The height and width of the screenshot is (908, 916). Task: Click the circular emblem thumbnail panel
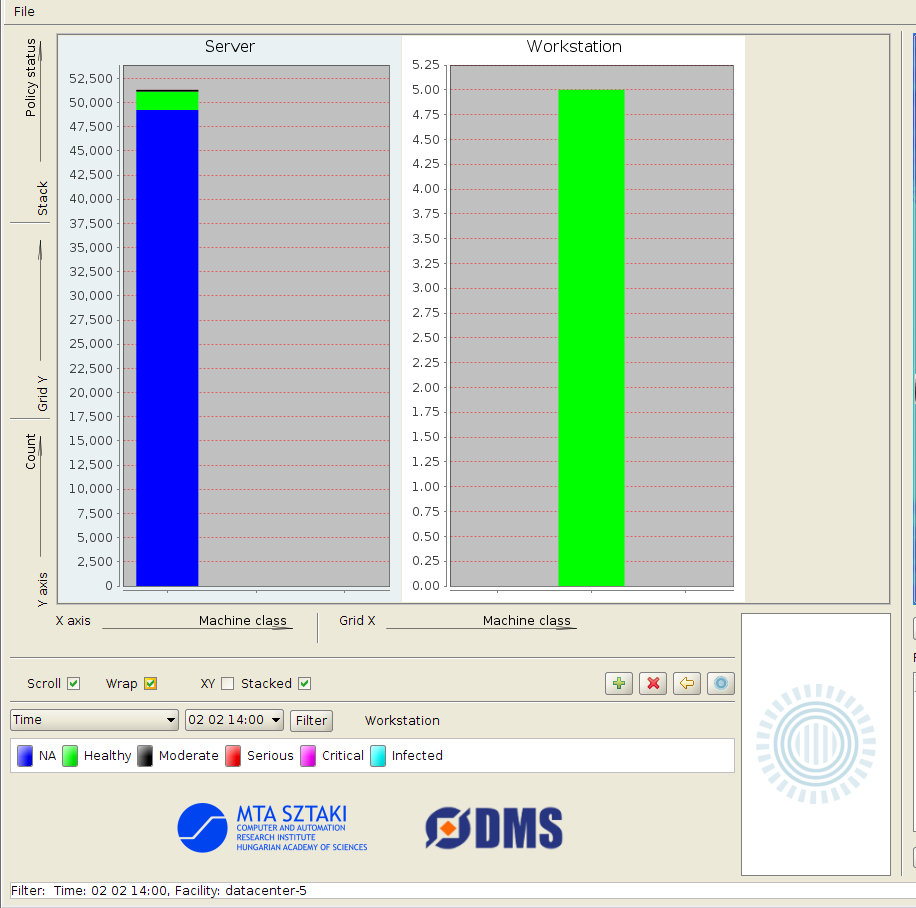point(816,744)
